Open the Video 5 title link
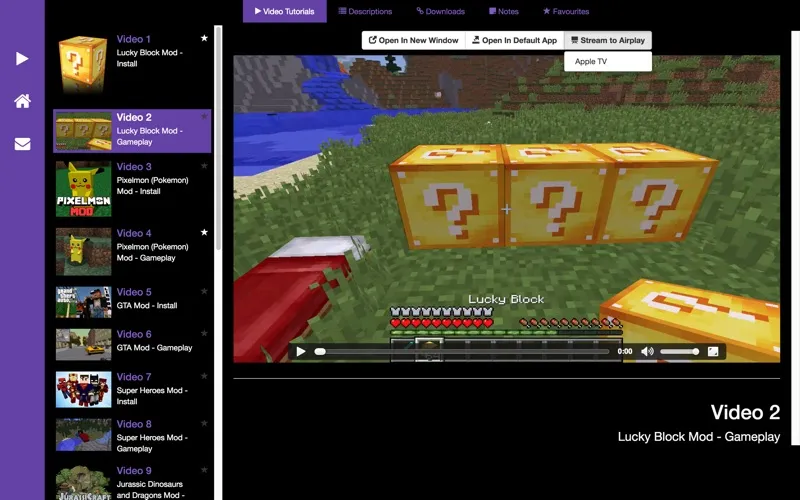This screenshot has width=800, height=500. pos(134,292)
